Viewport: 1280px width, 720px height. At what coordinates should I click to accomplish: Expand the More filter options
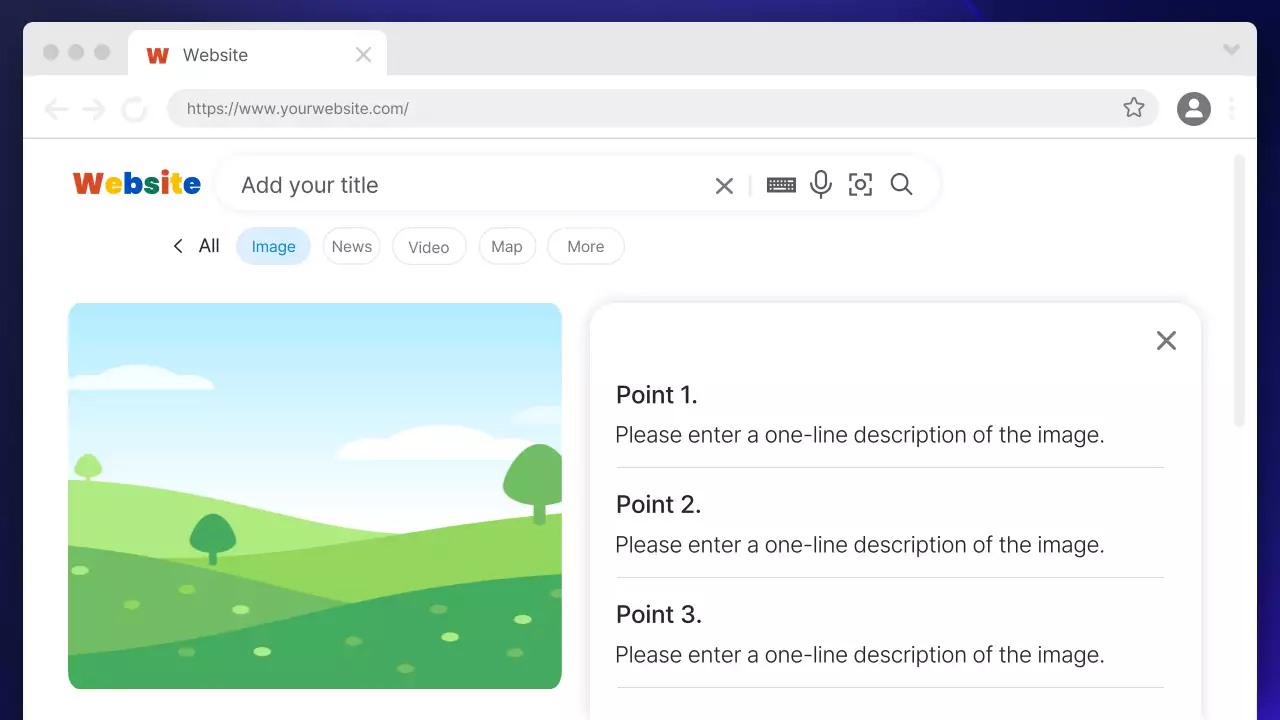click(x=585, y=247)
